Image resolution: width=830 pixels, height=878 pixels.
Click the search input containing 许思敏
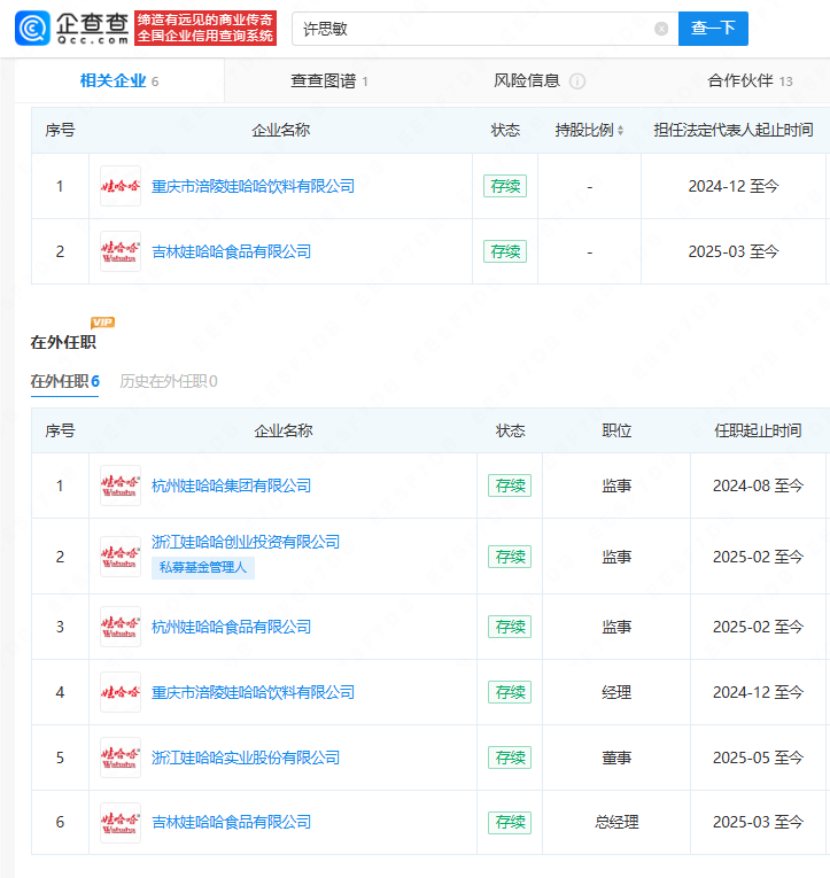475,29
